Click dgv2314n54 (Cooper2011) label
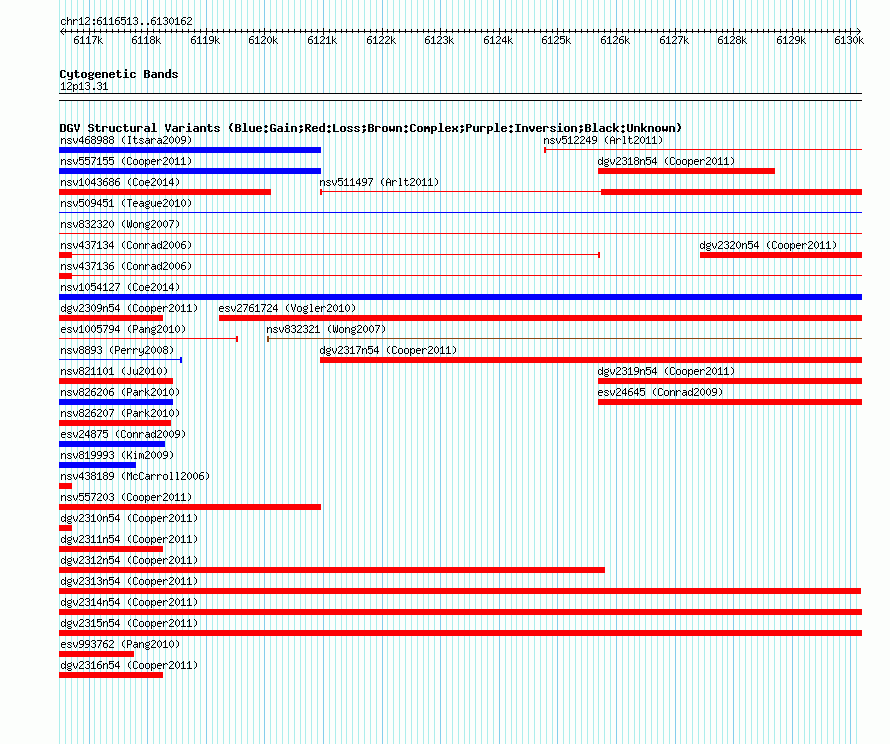 coord(129,602)
